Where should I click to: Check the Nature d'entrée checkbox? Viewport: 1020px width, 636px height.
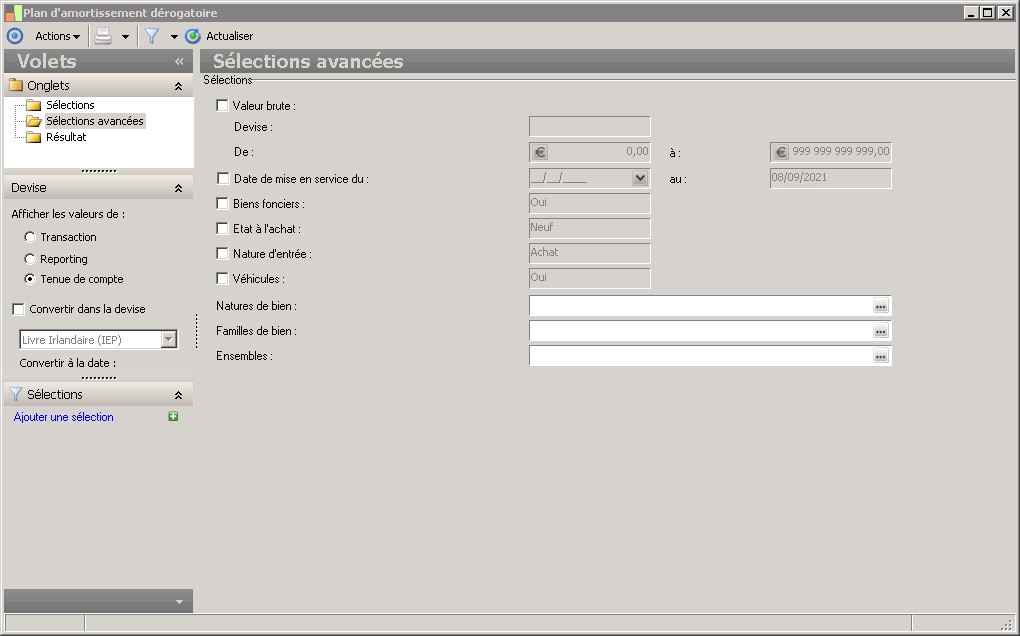[x=222, y=254]
